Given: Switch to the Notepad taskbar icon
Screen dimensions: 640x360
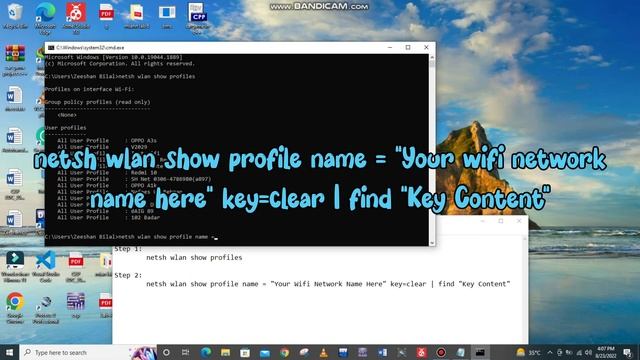Looking at the screenshot, I should point(461,352).
